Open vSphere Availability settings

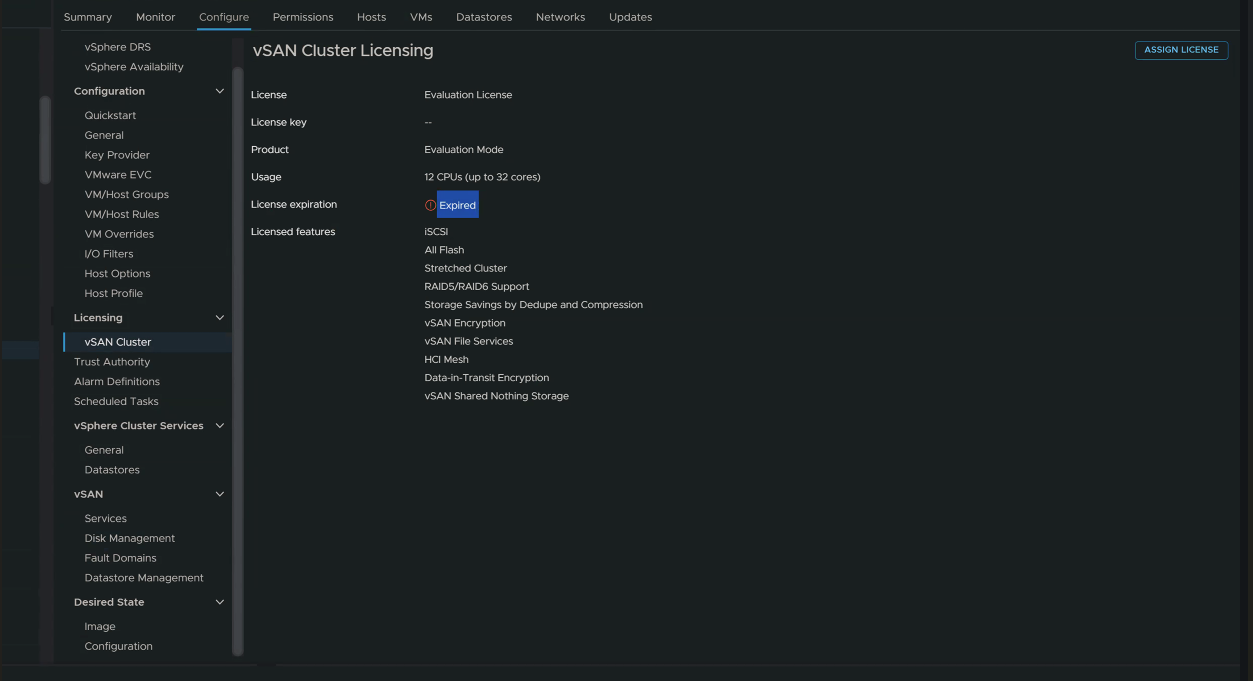[134, 67]
